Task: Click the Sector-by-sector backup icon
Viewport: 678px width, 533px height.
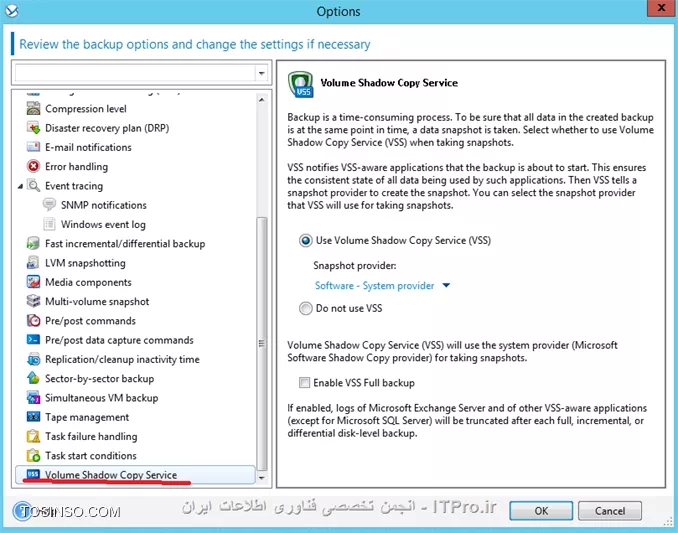Action: click(33, 378)
